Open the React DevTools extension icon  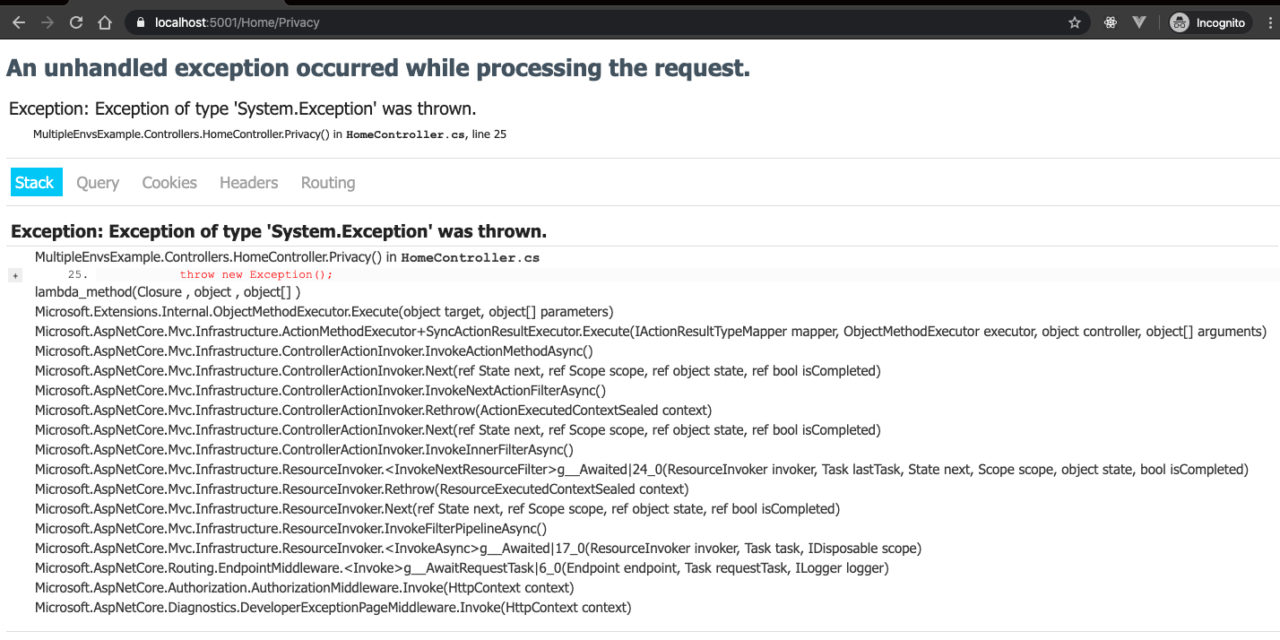[1110, 22]
